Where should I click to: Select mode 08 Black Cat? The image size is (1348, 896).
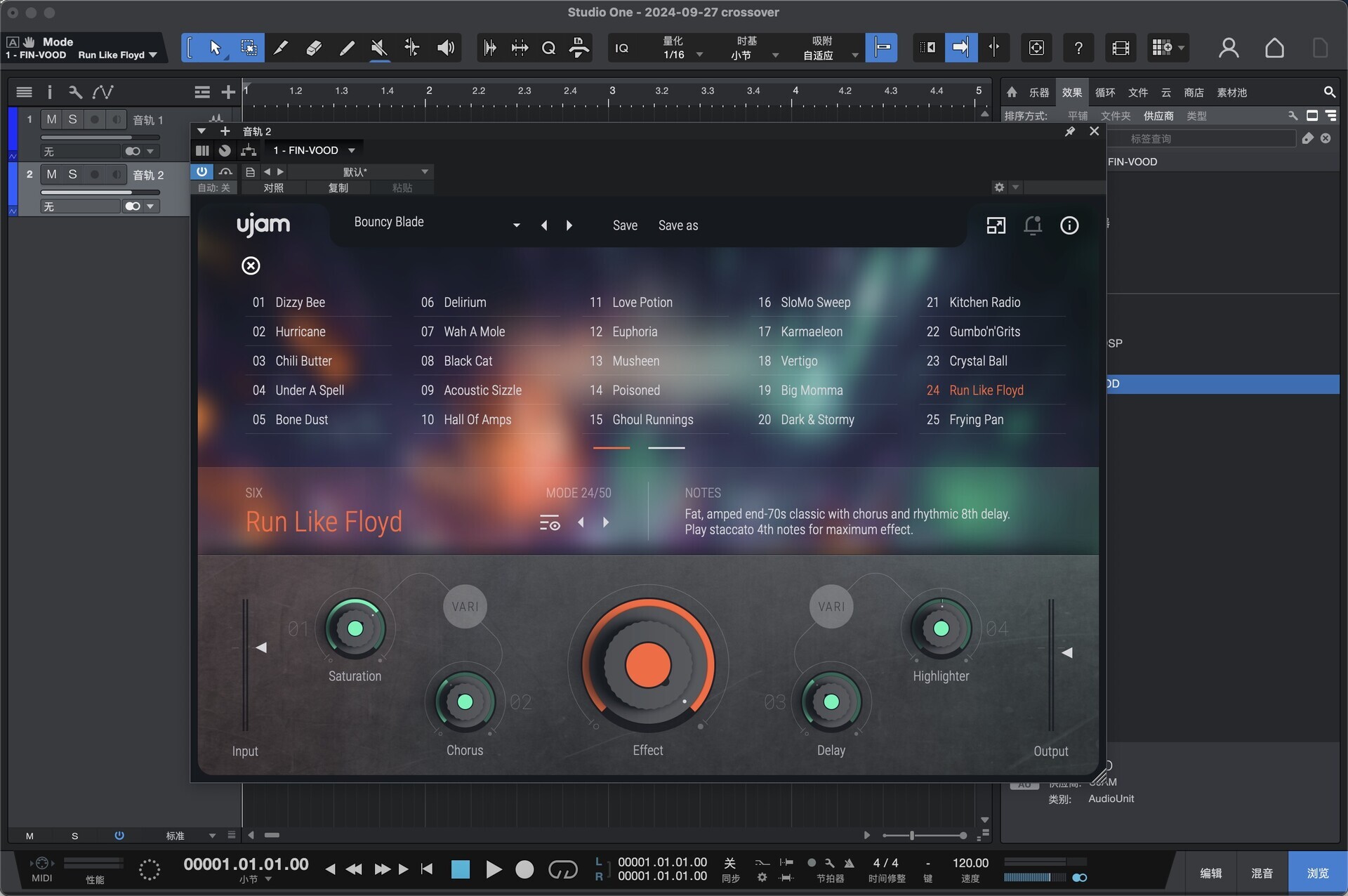coord(487,361)
